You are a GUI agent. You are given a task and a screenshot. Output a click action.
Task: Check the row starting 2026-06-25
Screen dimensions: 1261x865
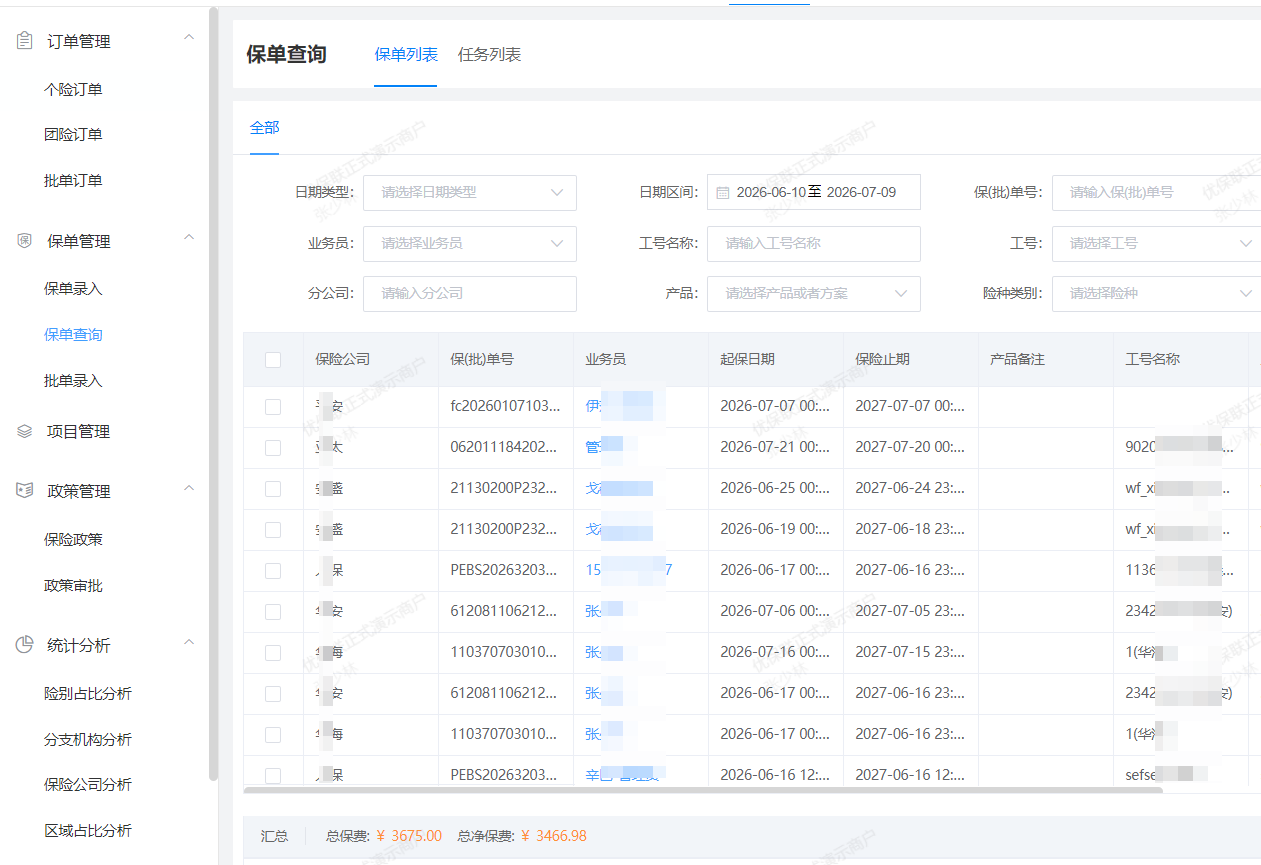pyautogui.click(x=273, y=489)
